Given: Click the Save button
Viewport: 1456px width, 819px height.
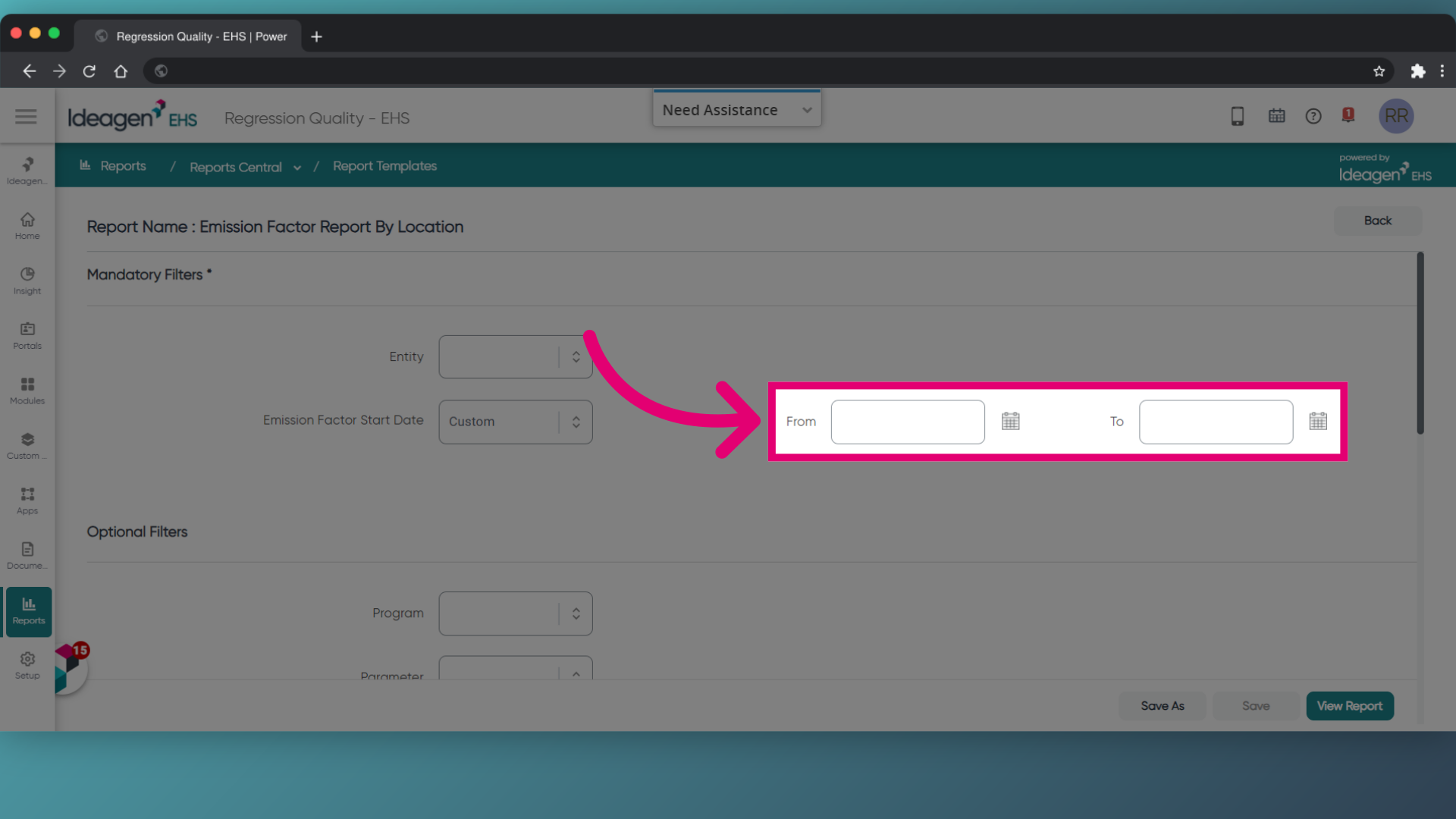Looking at the screenshot, I should tap(1256, 706).
